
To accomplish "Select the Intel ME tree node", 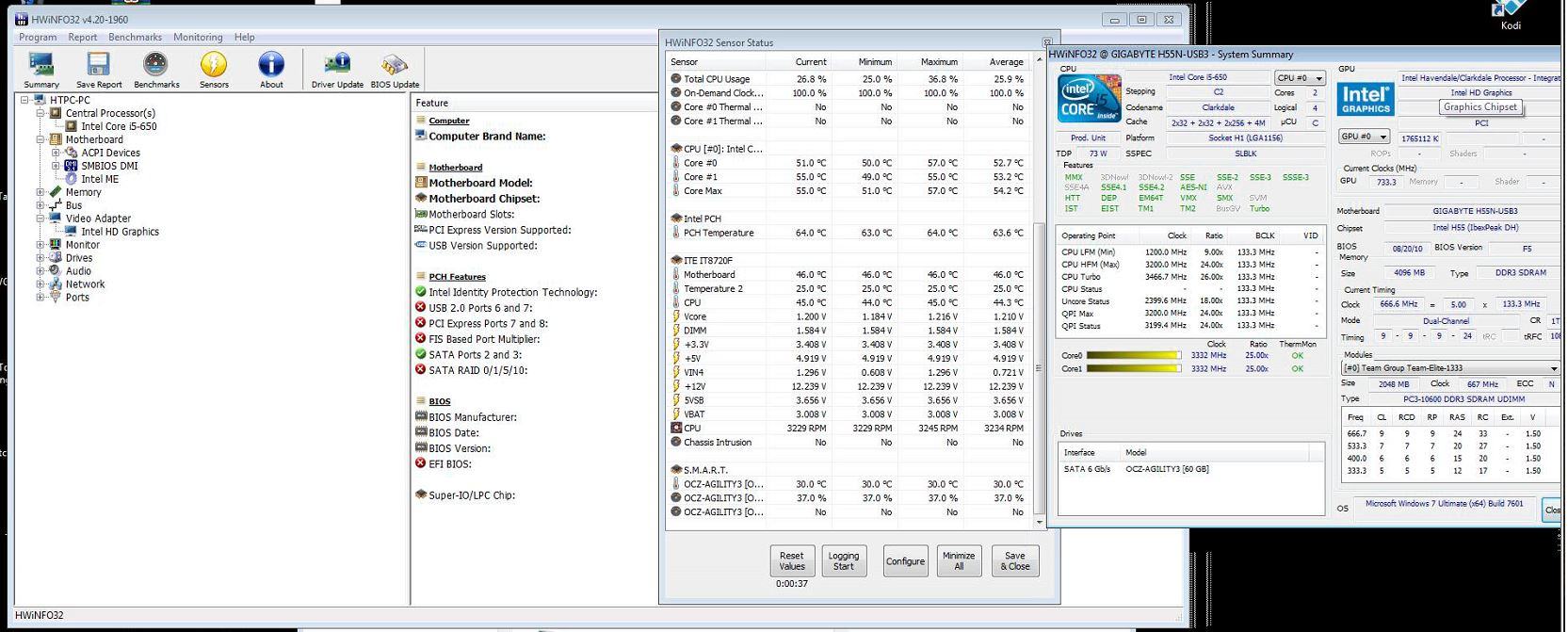I will coord(100,179).
